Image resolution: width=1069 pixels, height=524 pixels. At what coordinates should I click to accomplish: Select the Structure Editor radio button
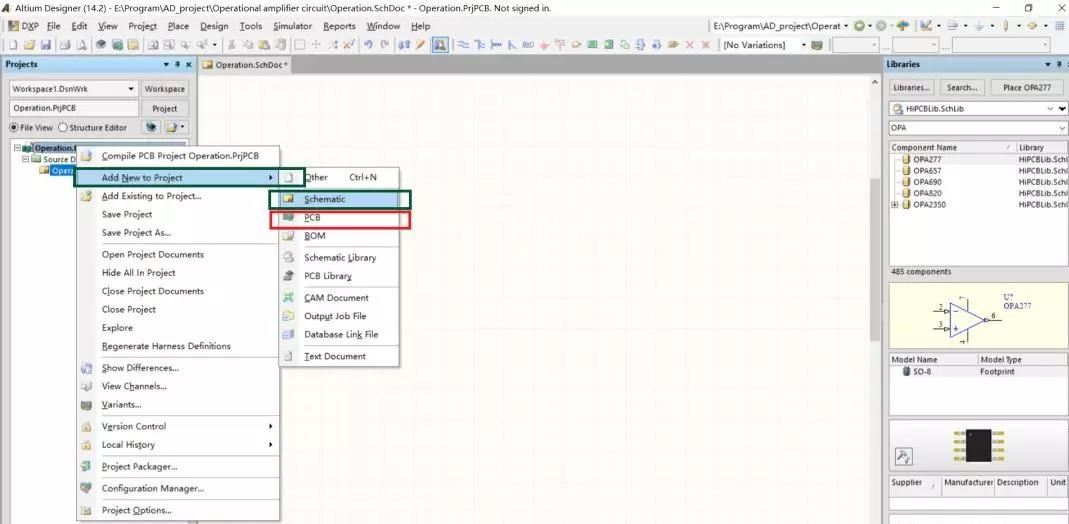tap(64, 127)
